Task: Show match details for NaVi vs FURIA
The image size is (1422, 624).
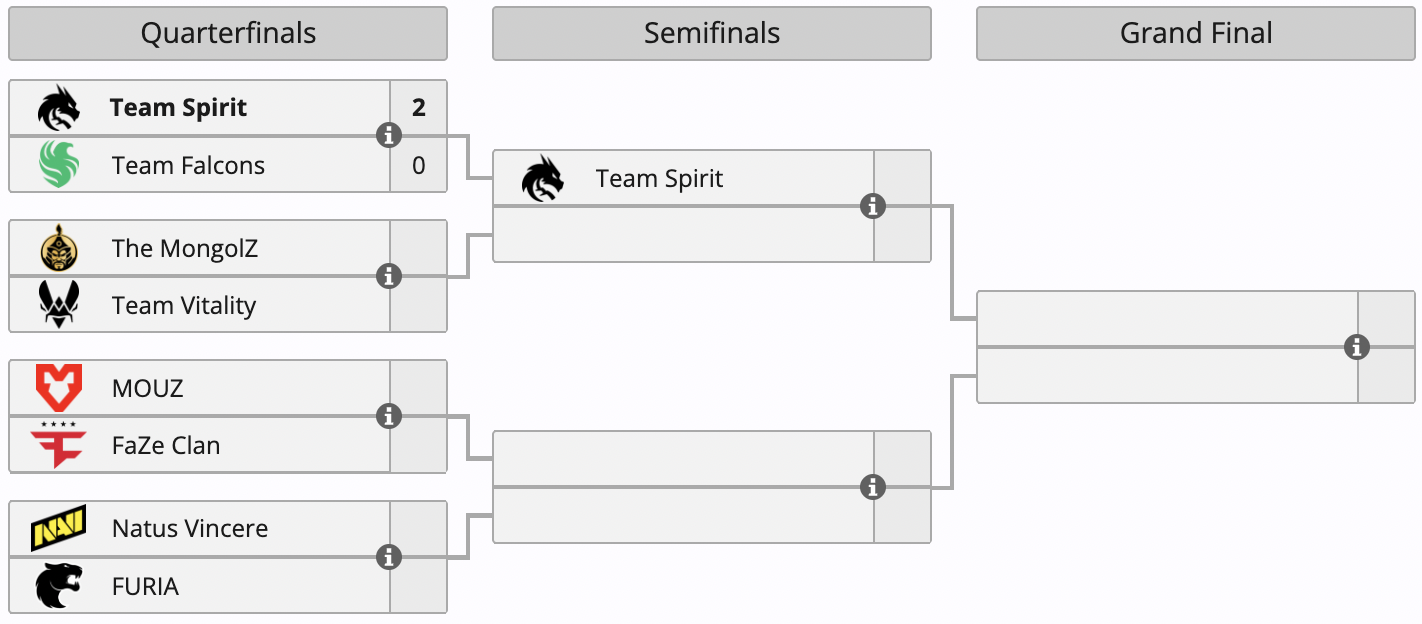Action: coord(389,557)
